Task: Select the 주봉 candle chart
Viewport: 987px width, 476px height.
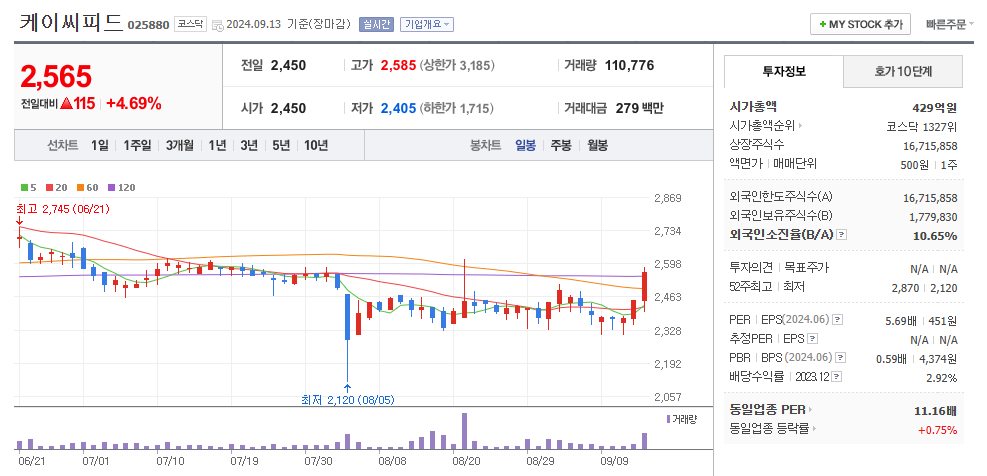Action: point(561,145)
